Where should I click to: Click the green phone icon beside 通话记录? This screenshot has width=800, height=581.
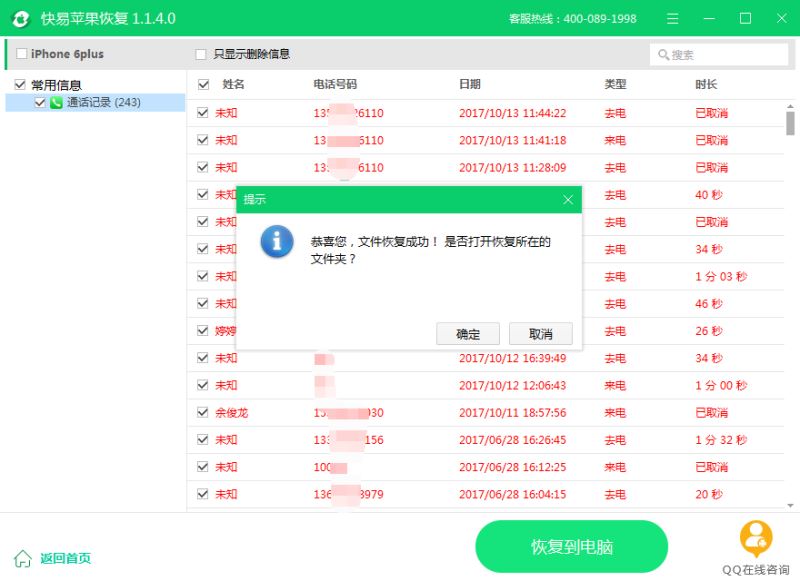54,102
